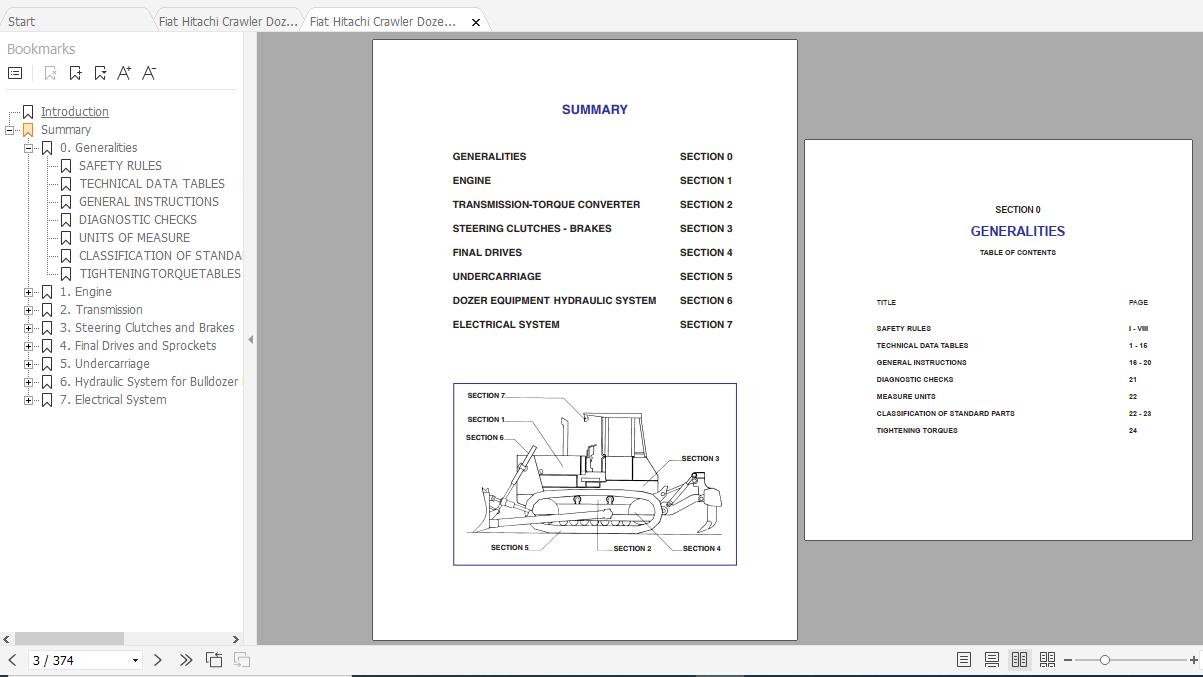Viewport: 1203px width, 677px height.
Task: Enable continuous scrolling page view
Action: pyautogui.click(x=991, y=660)
